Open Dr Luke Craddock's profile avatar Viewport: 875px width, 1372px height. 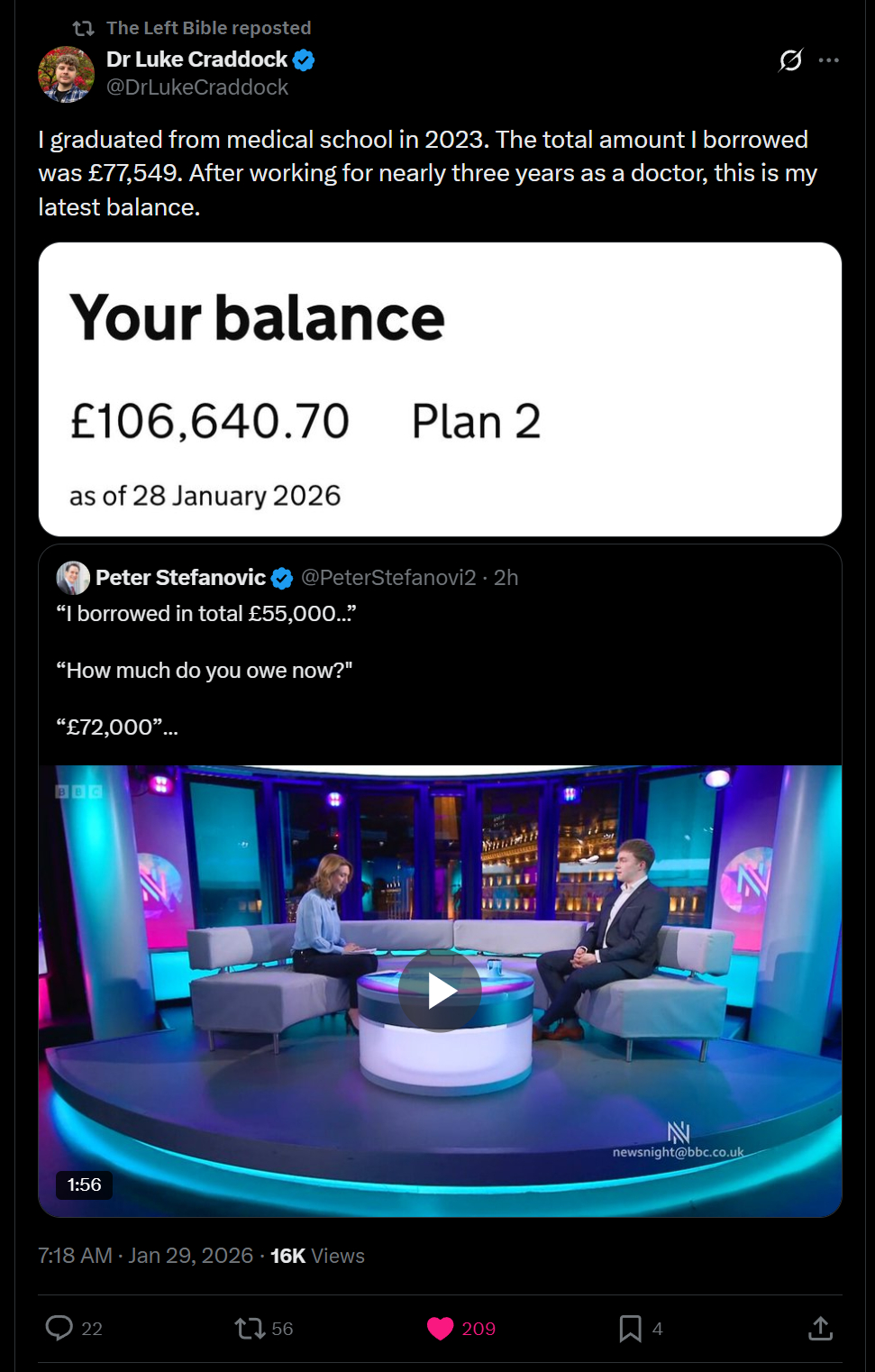coord(66,74)
